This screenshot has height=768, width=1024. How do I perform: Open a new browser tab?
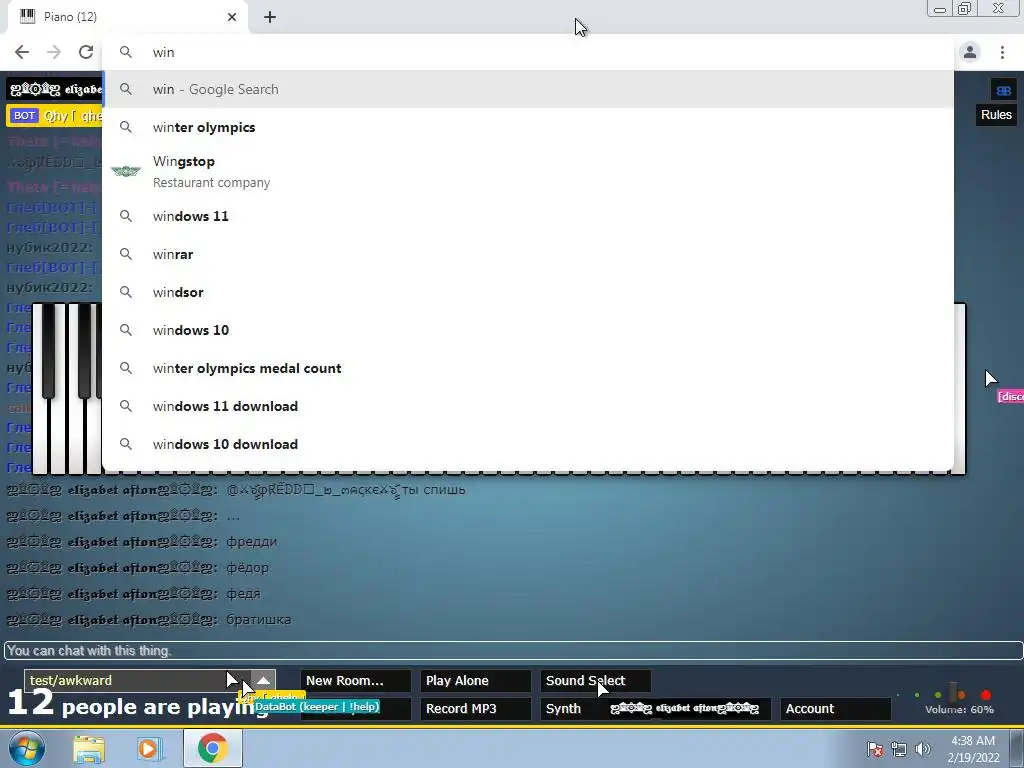click(270, 17)
